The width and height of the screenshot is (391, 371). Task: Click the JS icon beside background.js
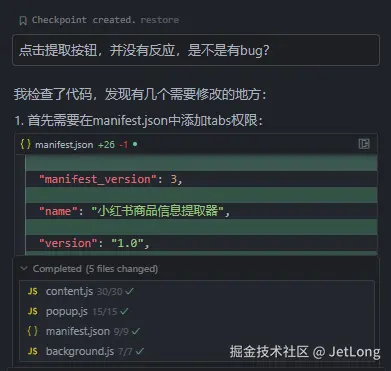pyautogui.click(x=33, y=351)
